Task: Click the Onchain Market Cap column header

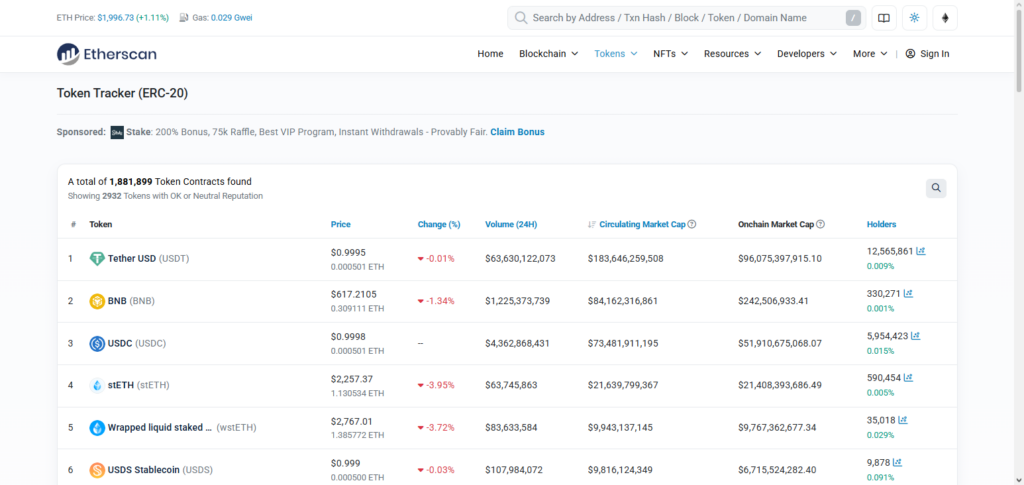Action: point(776,224)
